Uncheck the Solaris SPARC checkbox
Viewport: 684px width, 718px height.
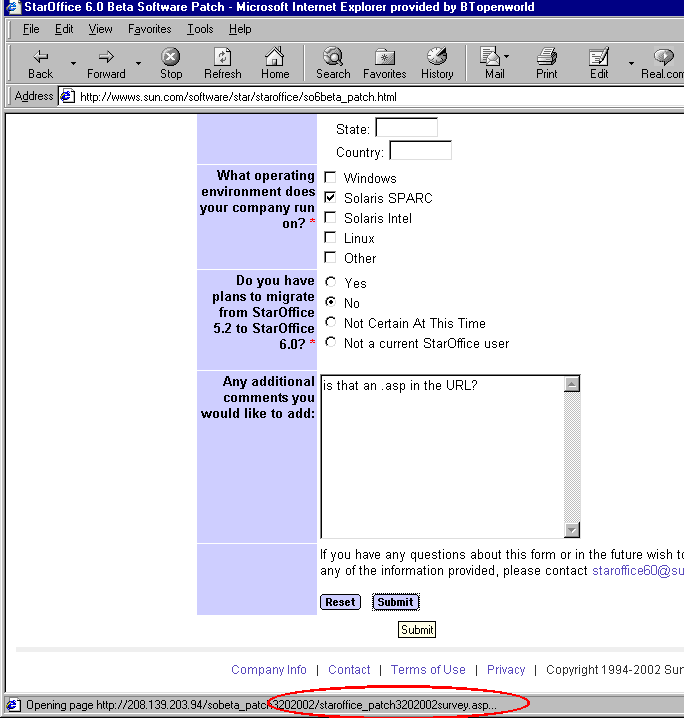(x=330, y=197)
